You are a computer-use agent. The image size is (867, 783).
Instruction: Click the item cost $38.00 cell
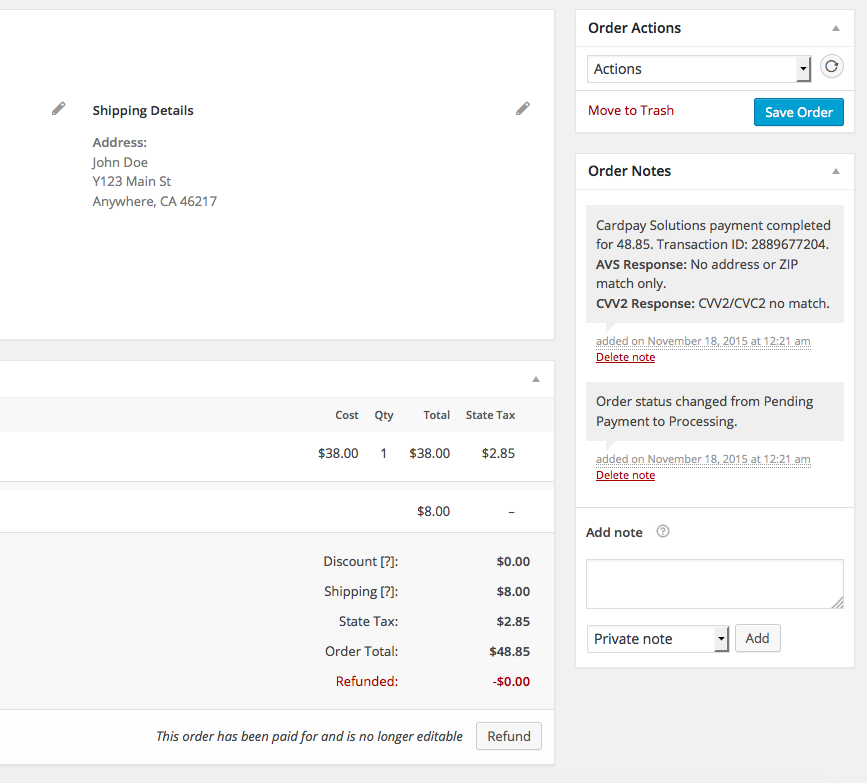pyautogui.click(x=338, y=453)
